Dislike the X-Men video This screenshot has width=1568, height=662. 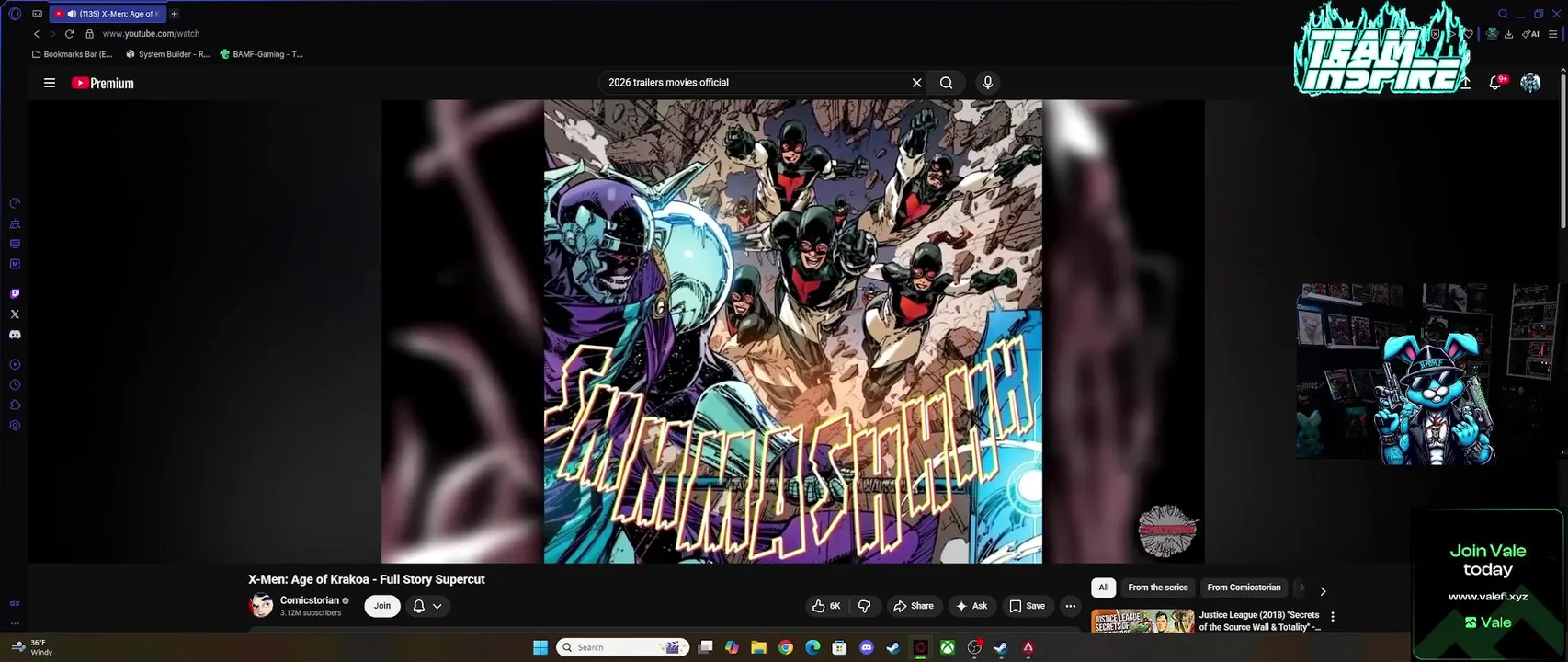(865, 606)
